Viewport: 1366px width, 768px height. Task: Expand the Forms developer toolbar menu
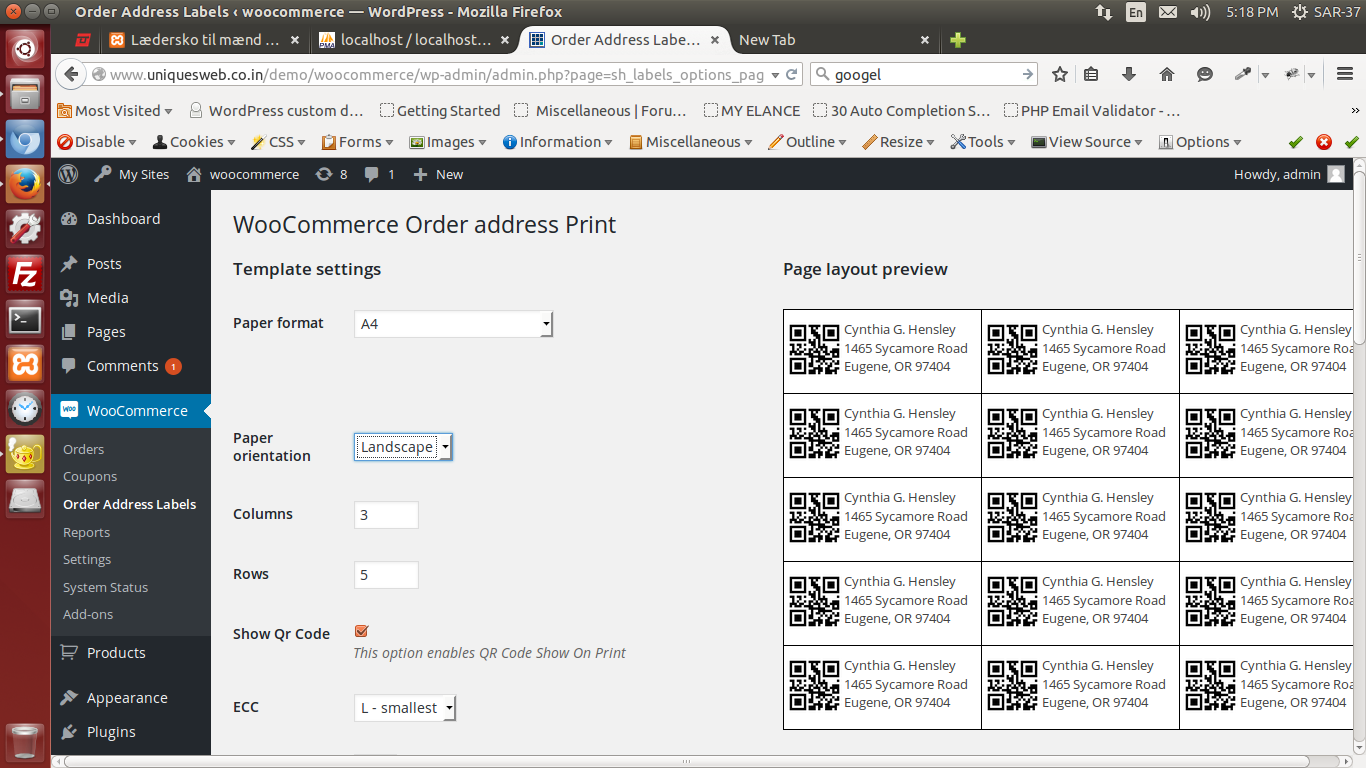(358, 142)
